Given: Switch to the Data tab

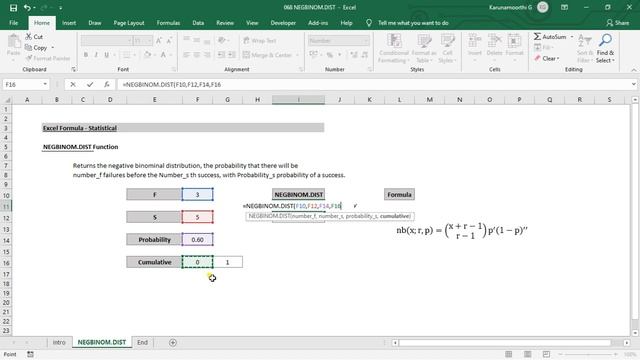Looking at the screenshot, I should click(x=198, y=23).
